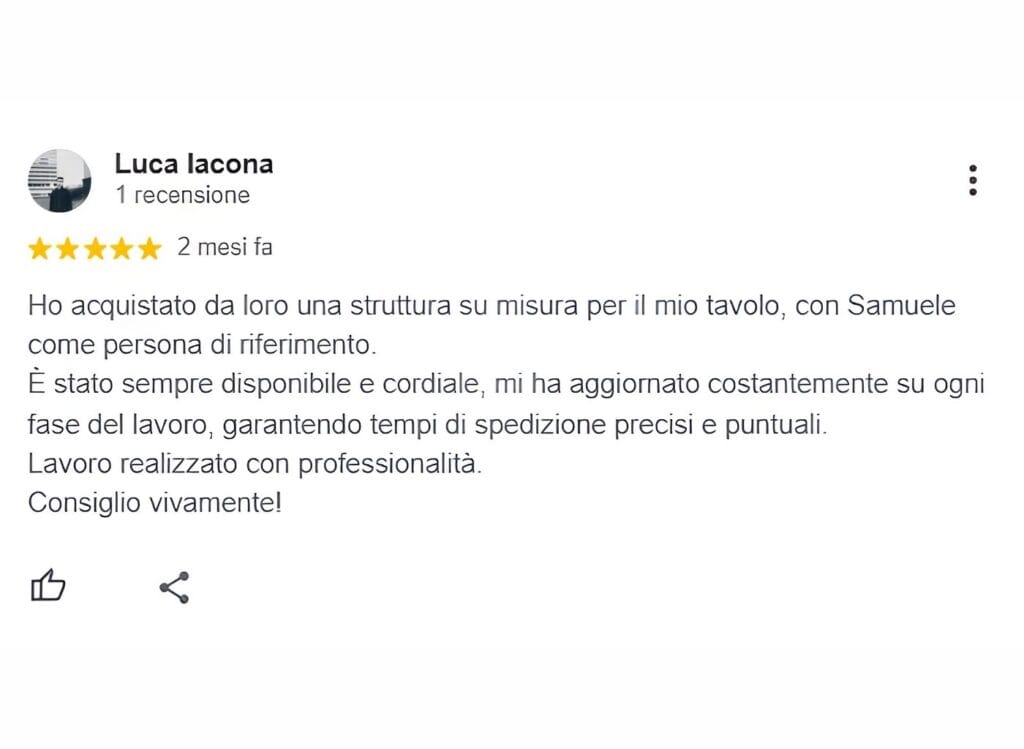Screen dimensions: 1024x749
Task: Click the reviewer name Luca Iacona
Action: pos(193,164)
